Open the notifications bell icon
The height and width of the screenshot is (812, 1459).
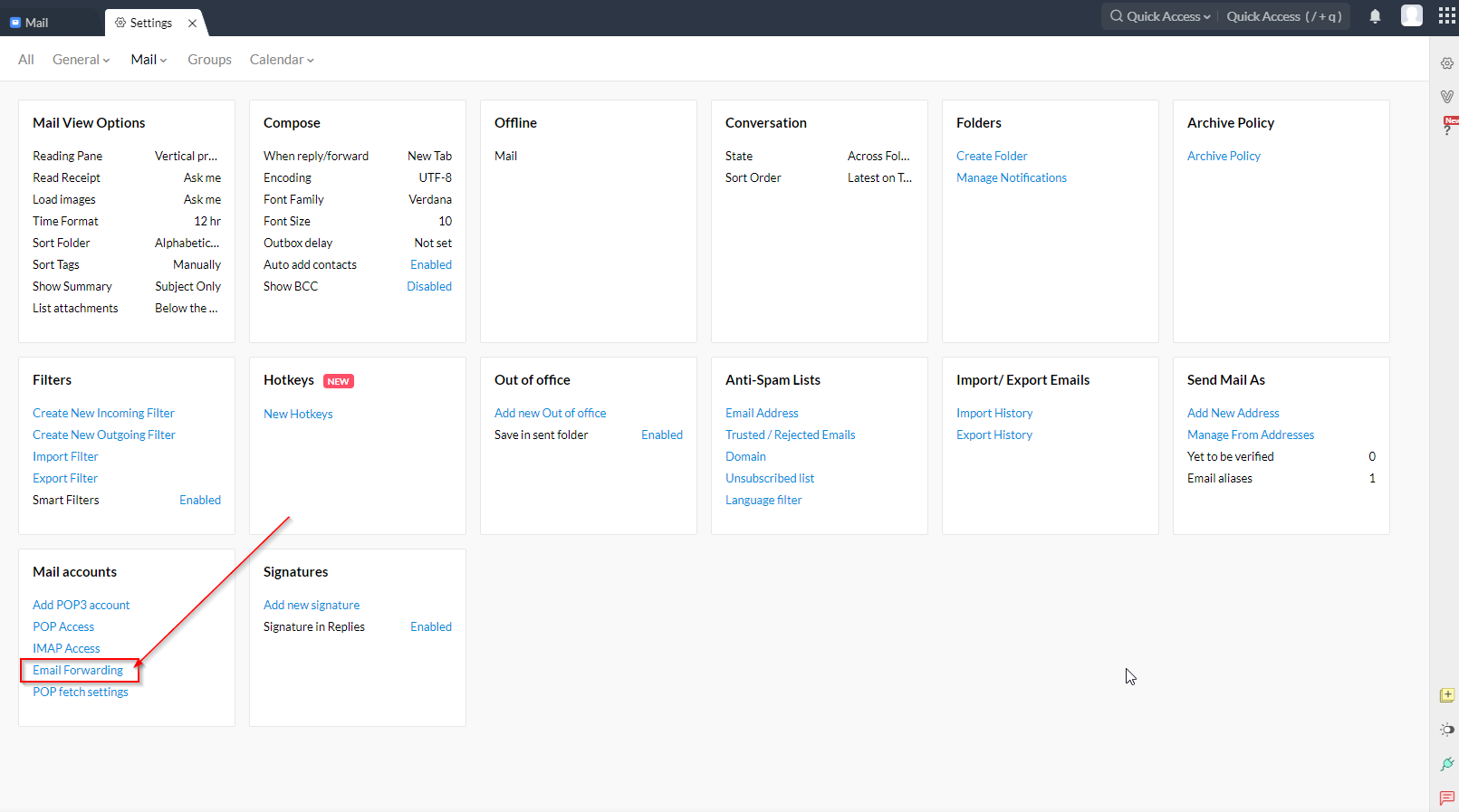point(1375,16)
